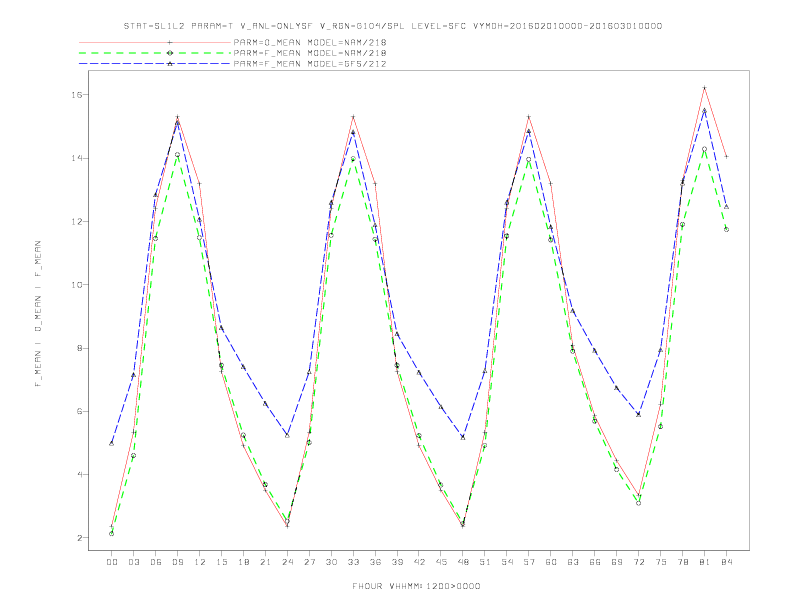Click blue GFS triangle marker at hour 24
792x612 pixels.
point(287,435)
